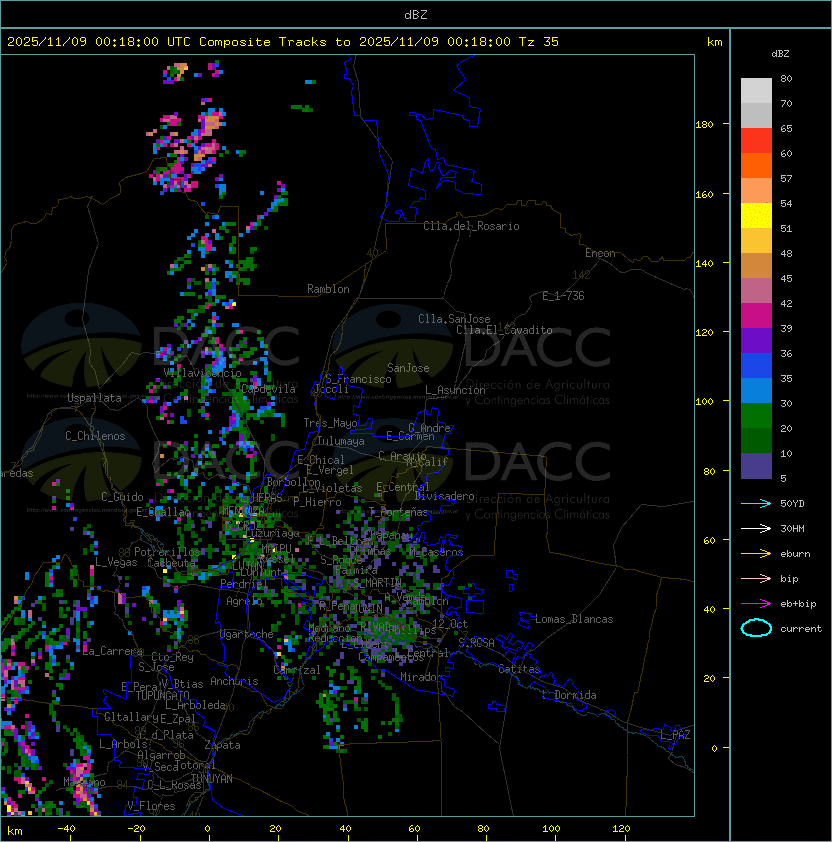The image size is (832, 842).
Task: Click the Clla.del_Rosario map label
Action: tap(471, 226)
